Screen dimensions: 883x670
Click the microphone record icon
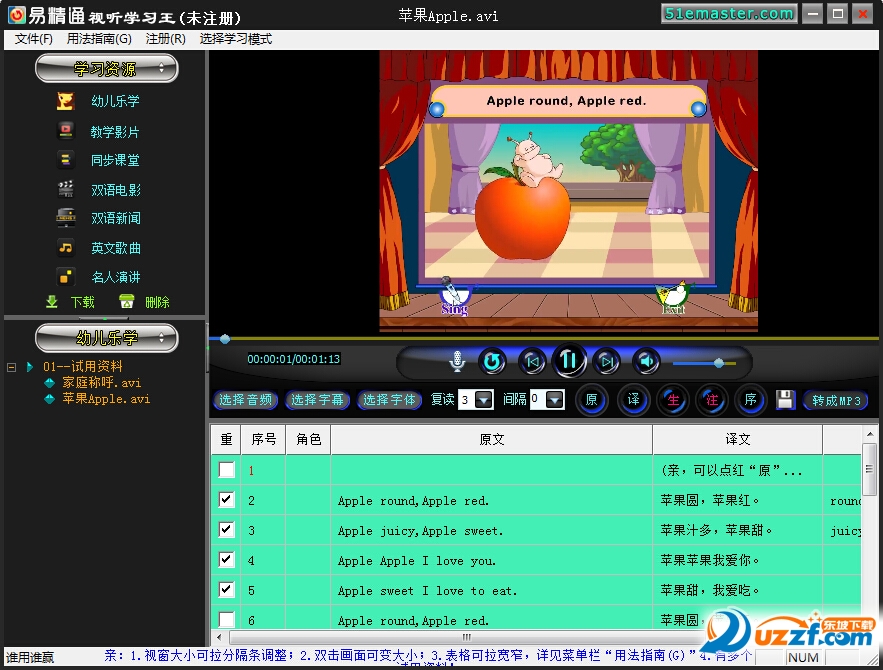(x=457, y=361)
